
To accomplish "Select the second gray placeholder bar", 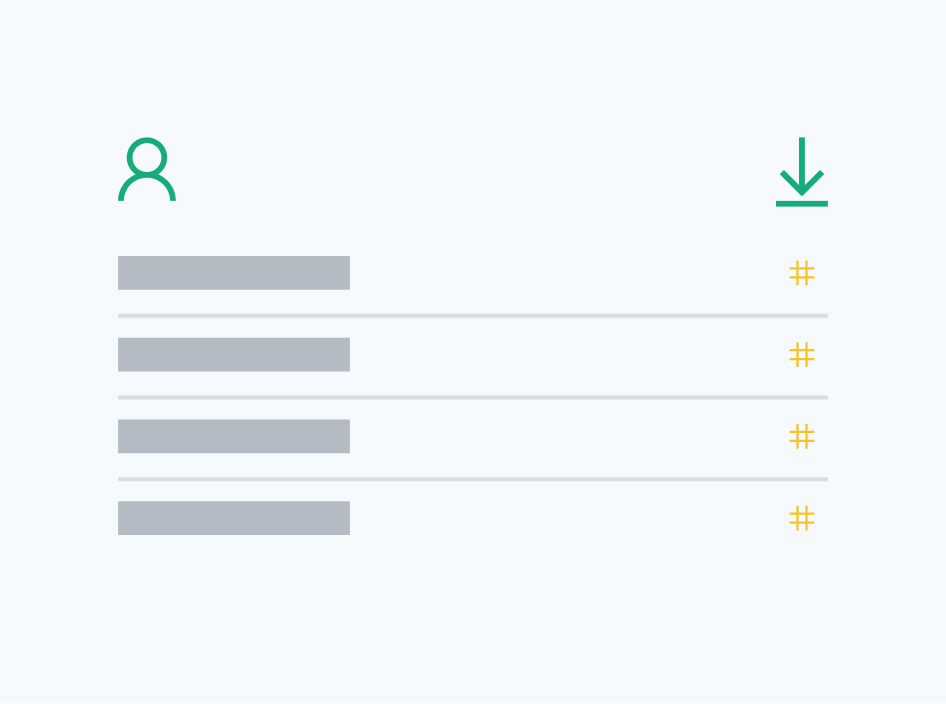I will 234,355.
